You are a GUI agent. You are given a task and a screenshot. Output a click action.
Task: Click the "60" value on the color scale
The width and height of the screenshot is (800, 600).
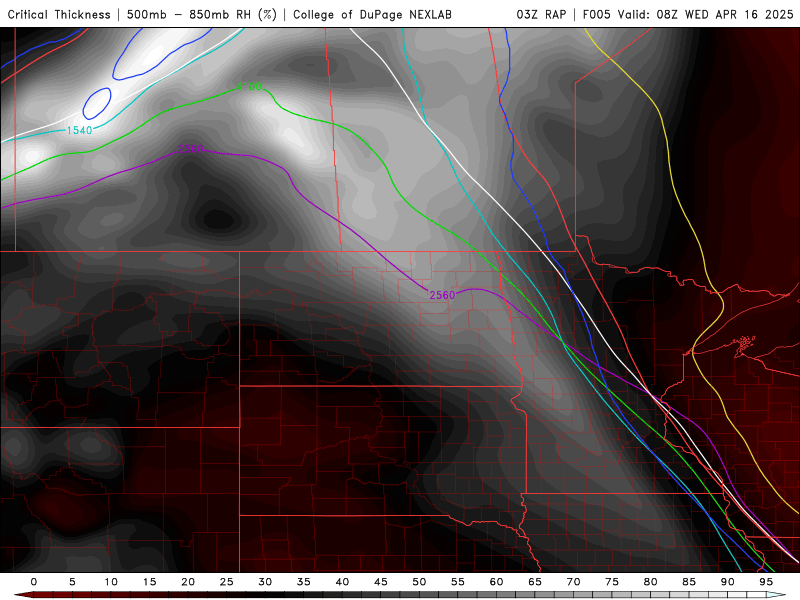tap(496, 582)
